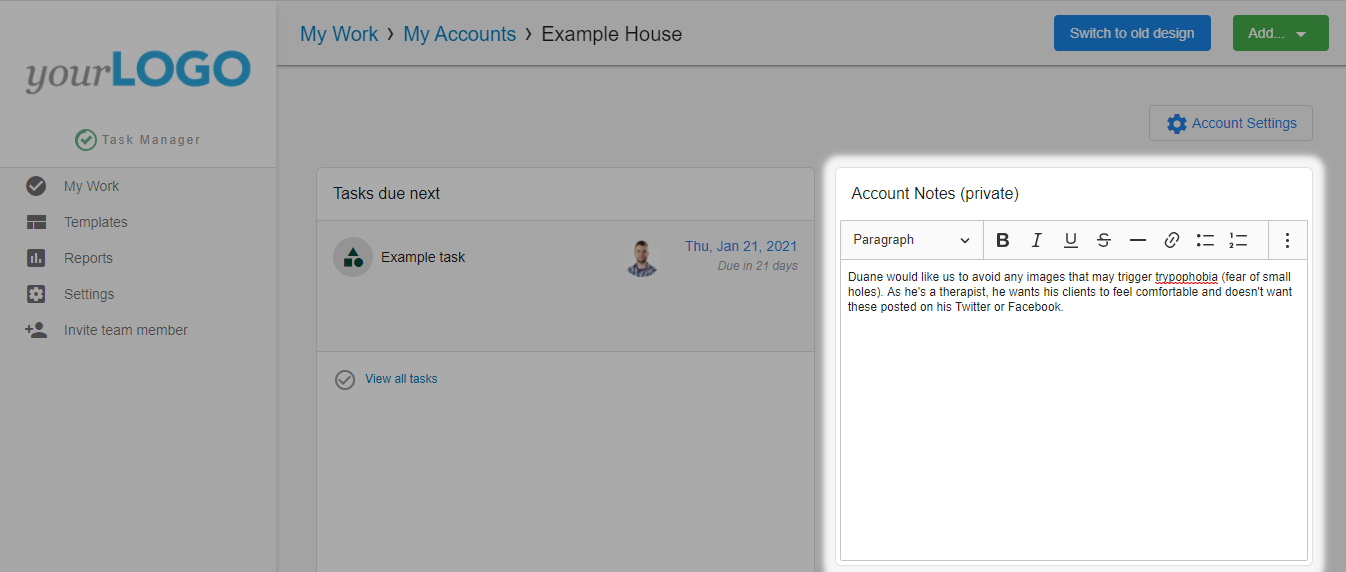
Task: Create a bulleted list in notes
Action: [x=1205, y=240]
